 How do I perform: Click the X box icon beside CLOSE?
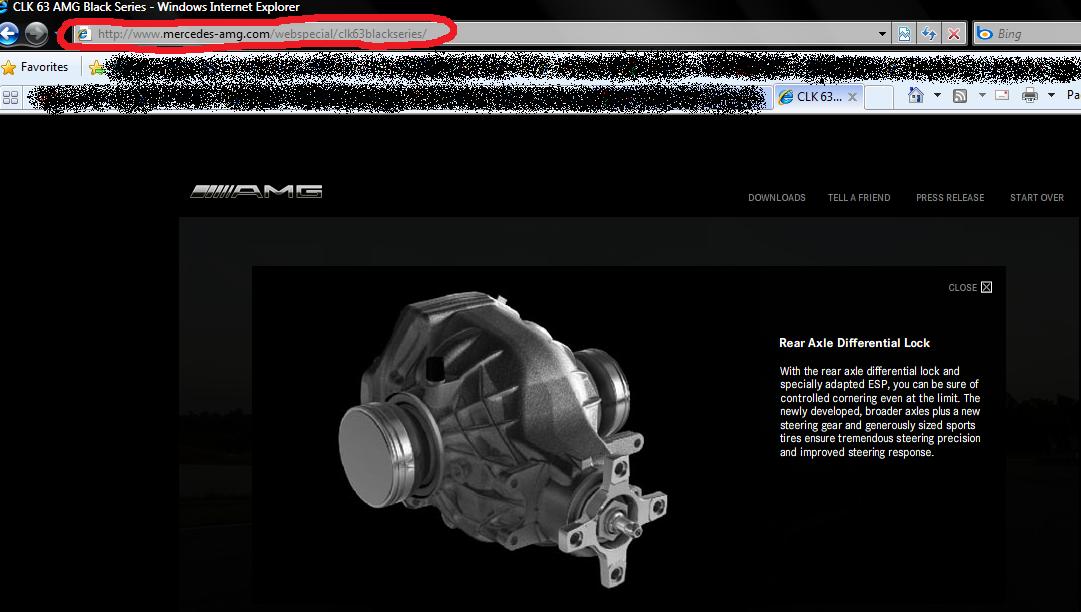point(987,287)
